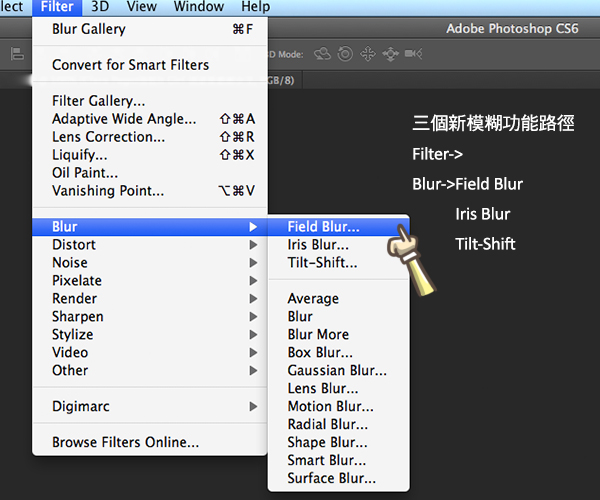Select the 3D pan mode icon
The image size is (600, 500).
[x=368, y=54]
